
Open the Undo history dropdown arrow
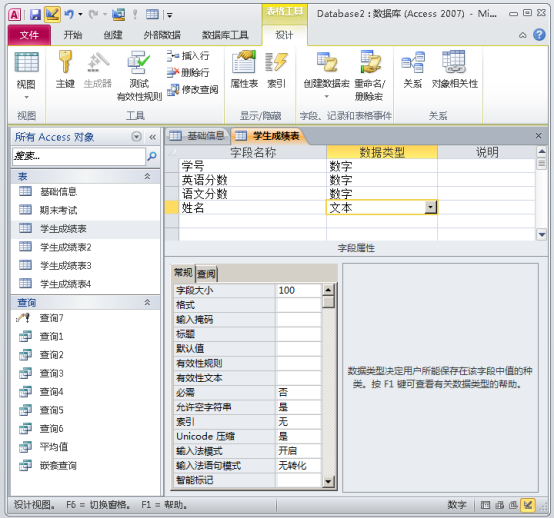click(81, 14)
